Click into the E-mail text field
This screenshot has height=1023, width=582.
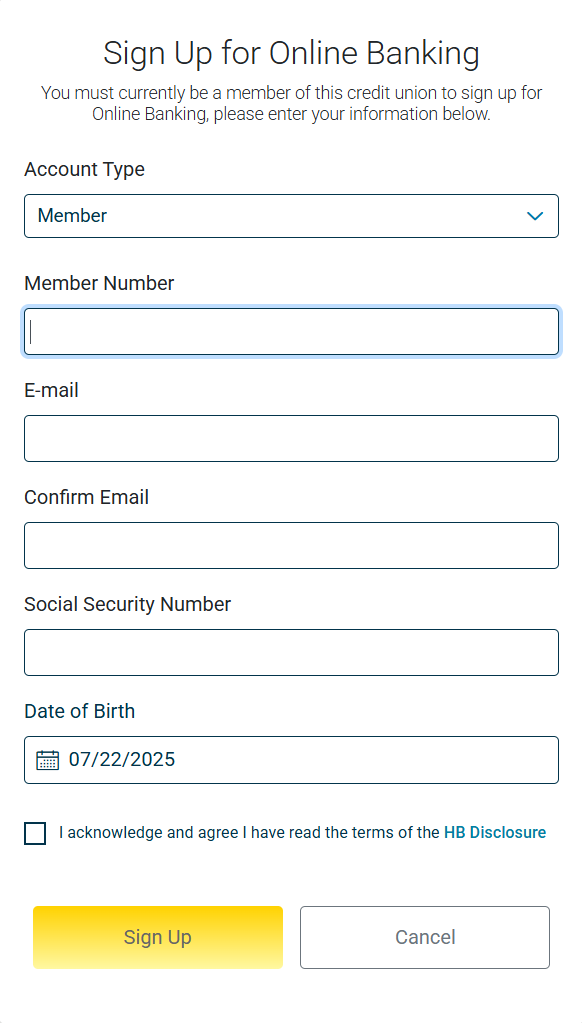point(291,438)
